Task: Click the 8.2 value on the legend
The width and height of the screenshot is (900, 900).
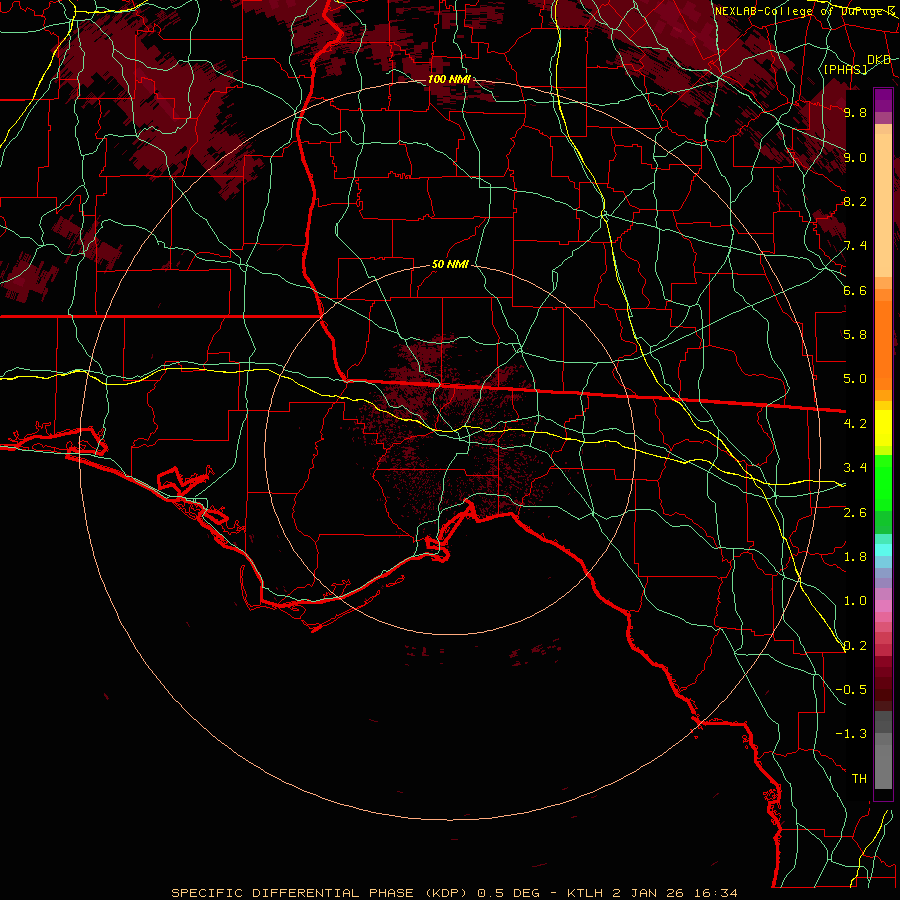Action: (855, 201)
